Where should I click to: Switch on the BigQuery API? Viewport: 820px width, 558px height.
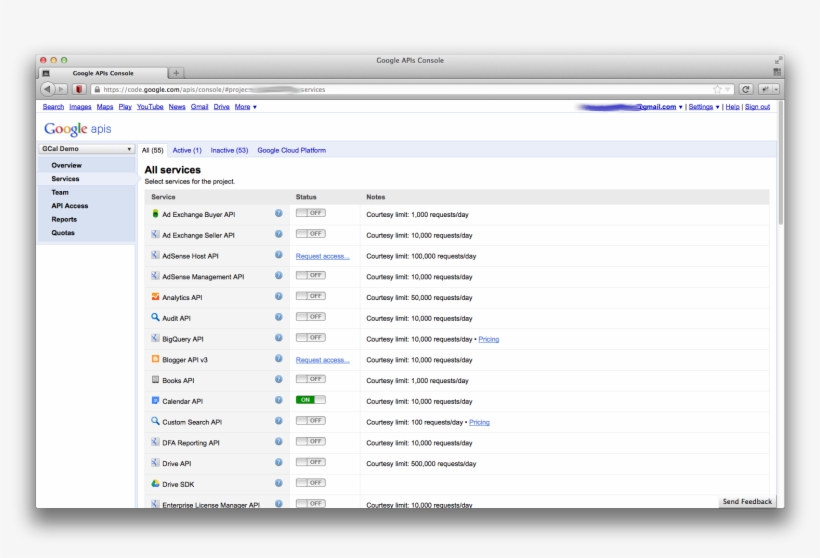311,337
